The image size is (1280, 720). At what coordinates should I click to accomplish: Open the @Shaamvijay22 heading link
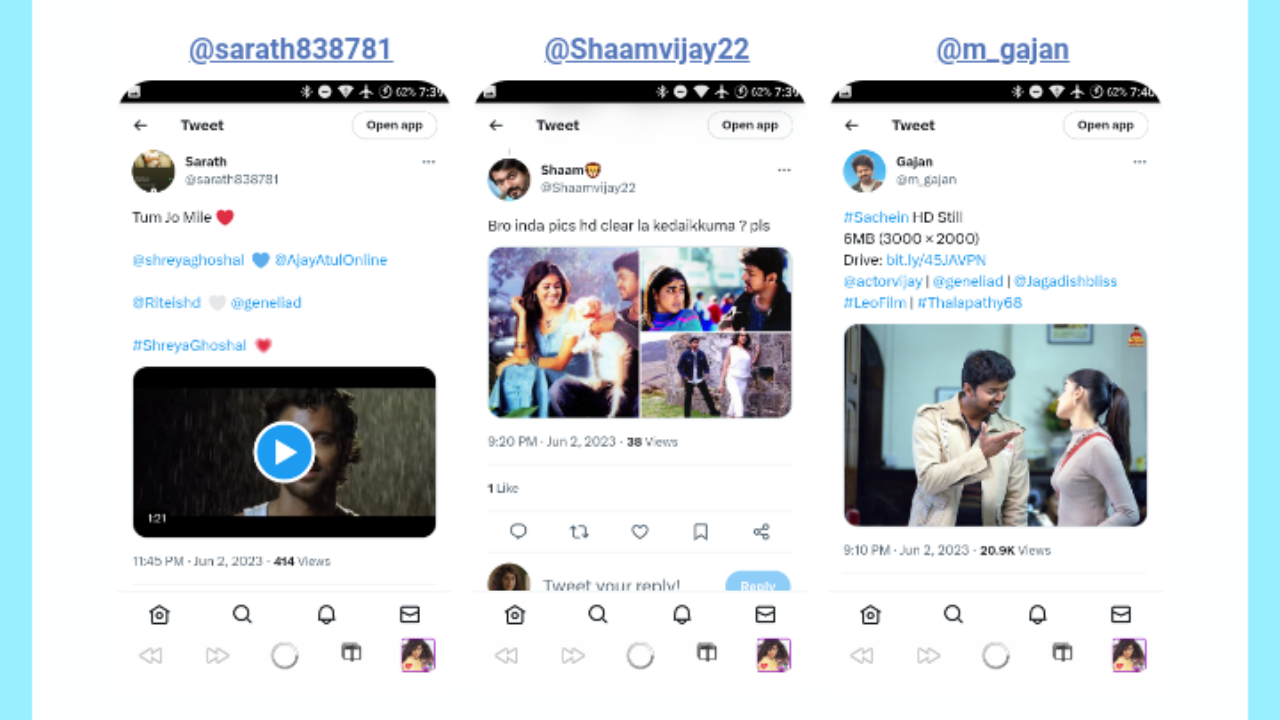[646, 49]
